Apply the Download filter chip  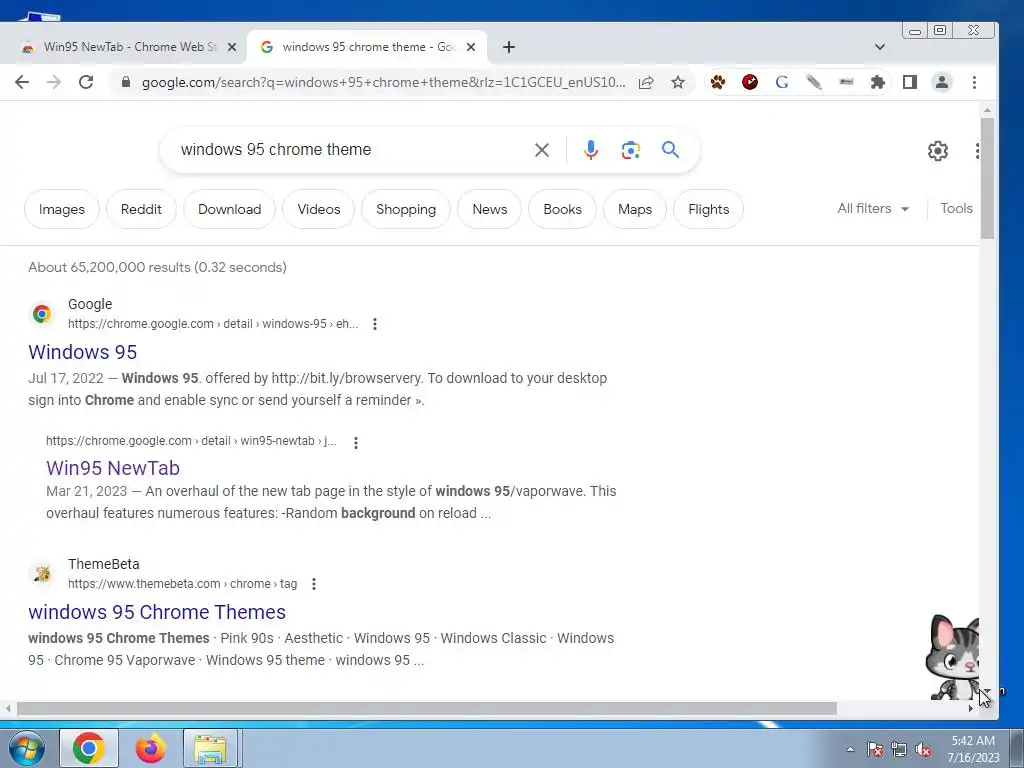point(229,209)
